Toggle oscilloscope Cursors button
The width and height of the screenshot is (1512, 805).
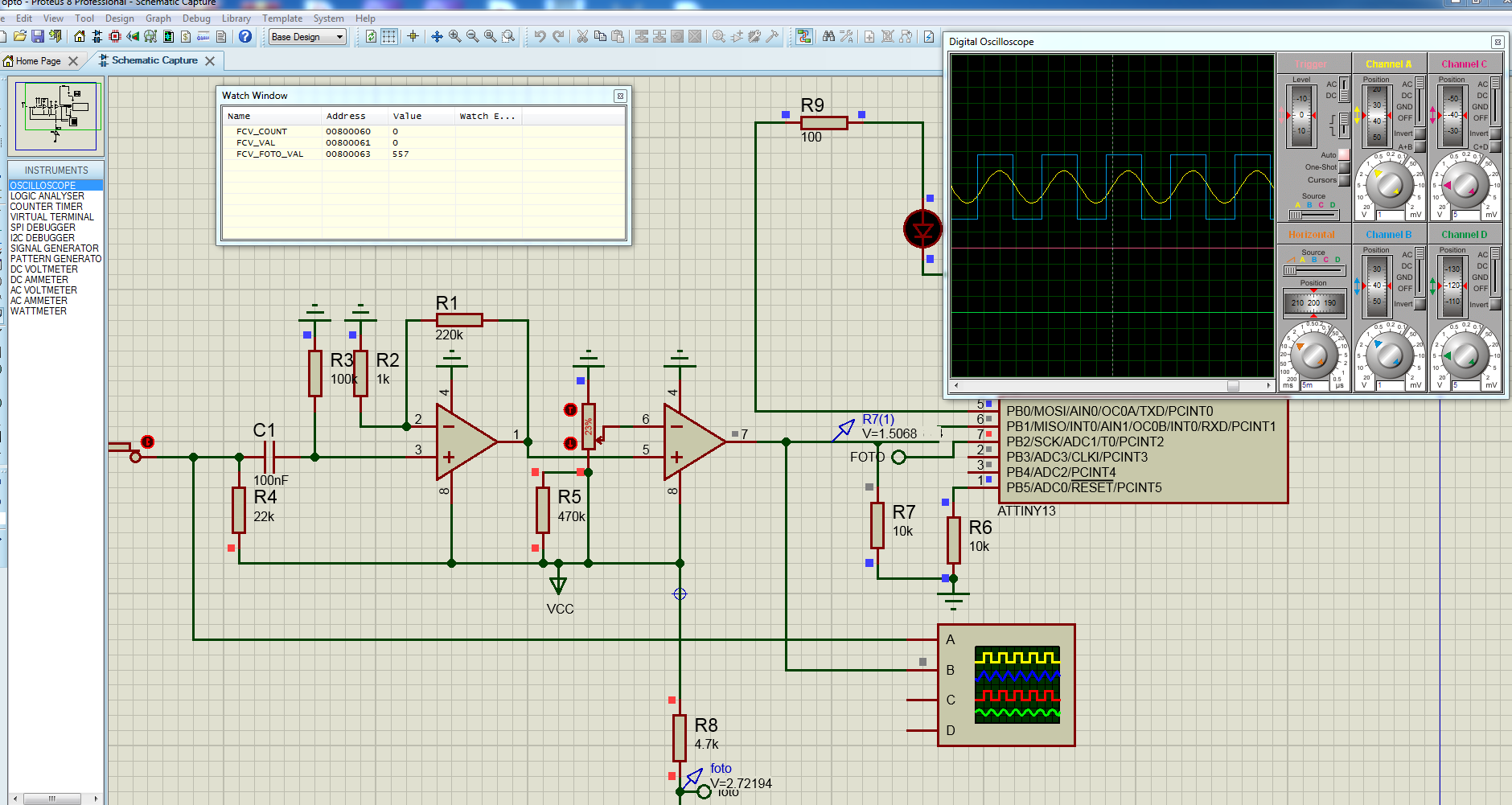pos(1344,180)
